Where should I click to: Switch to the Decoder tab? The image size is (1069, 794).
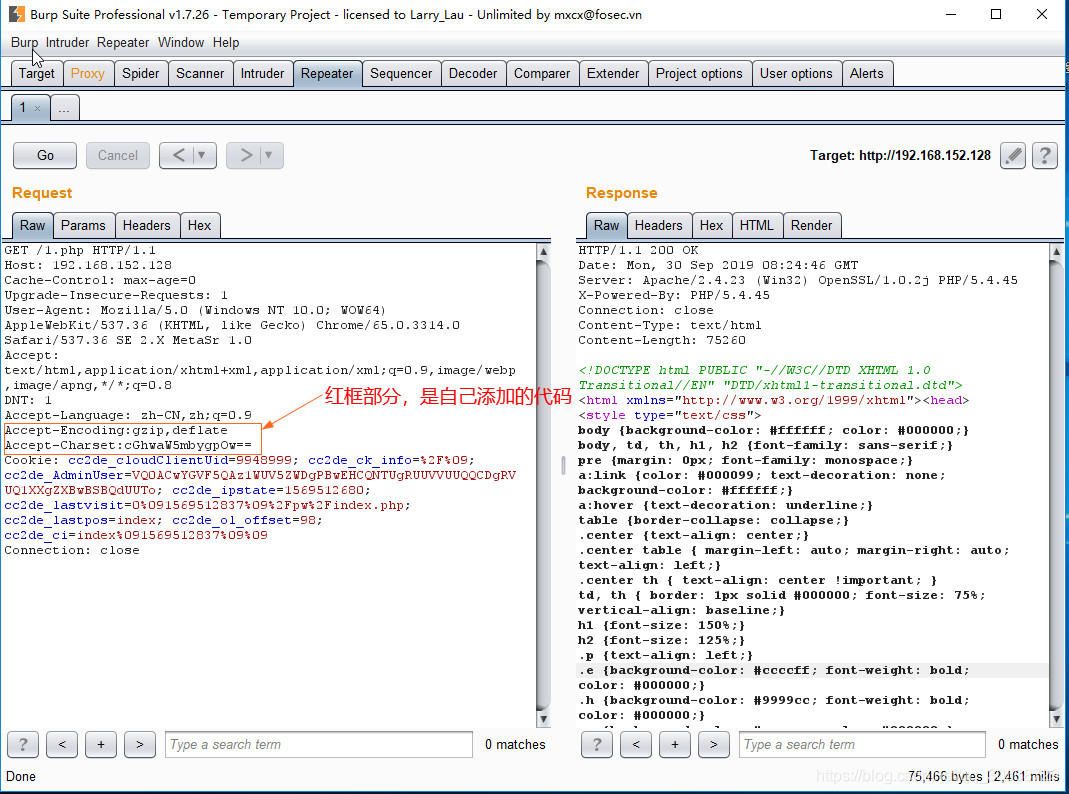tap(473, 74)
